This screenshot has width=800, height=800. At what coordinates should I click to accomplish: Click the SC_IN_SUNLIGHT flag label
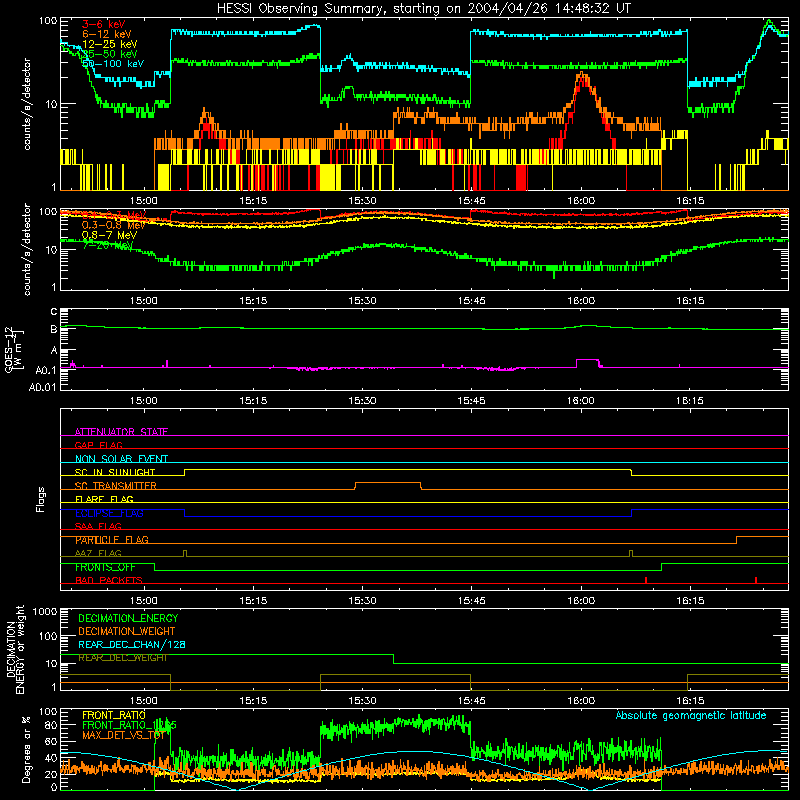coord(115,472)
